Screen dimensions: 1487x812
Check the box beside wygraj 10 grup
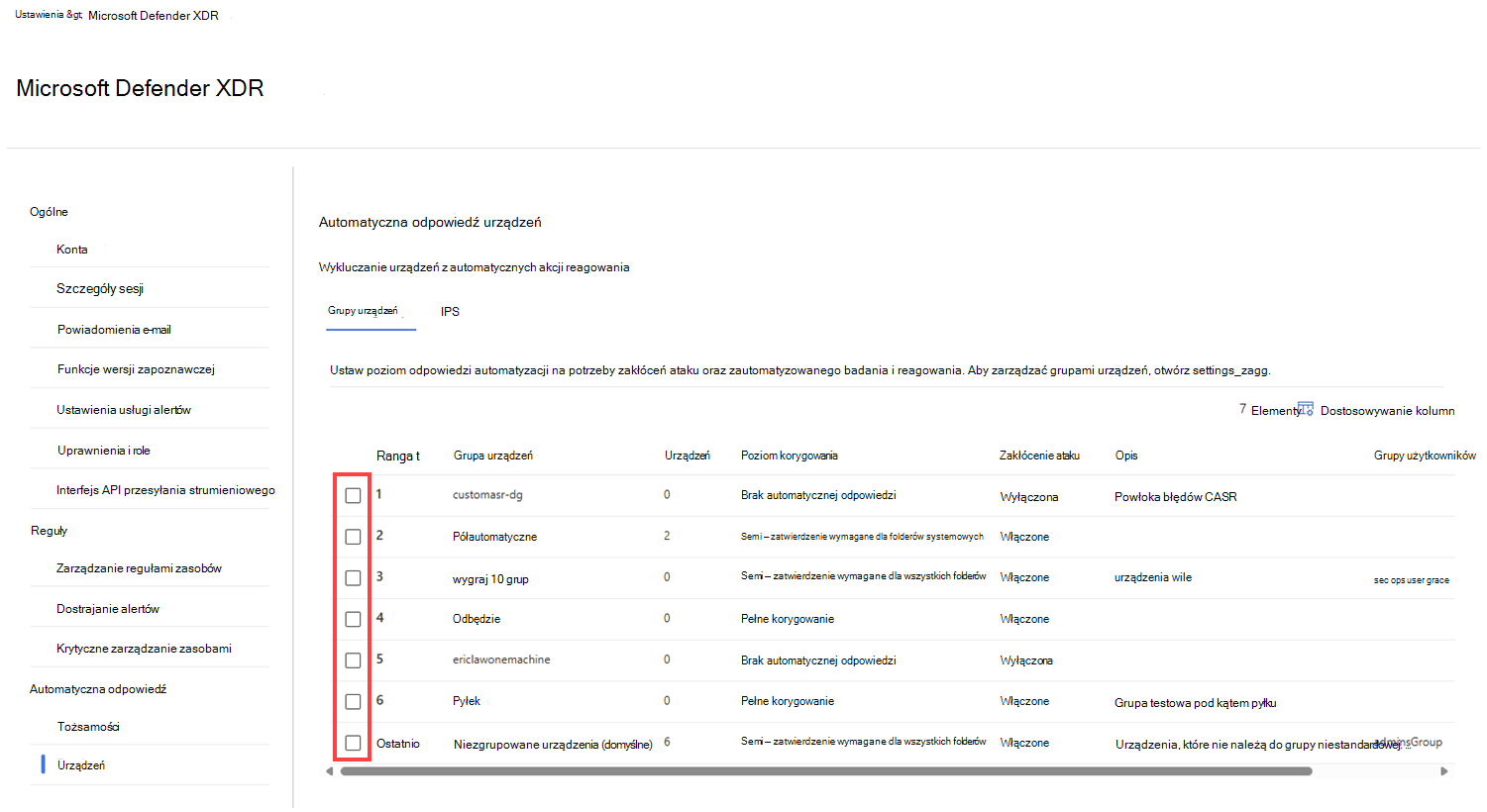(353, 577)
